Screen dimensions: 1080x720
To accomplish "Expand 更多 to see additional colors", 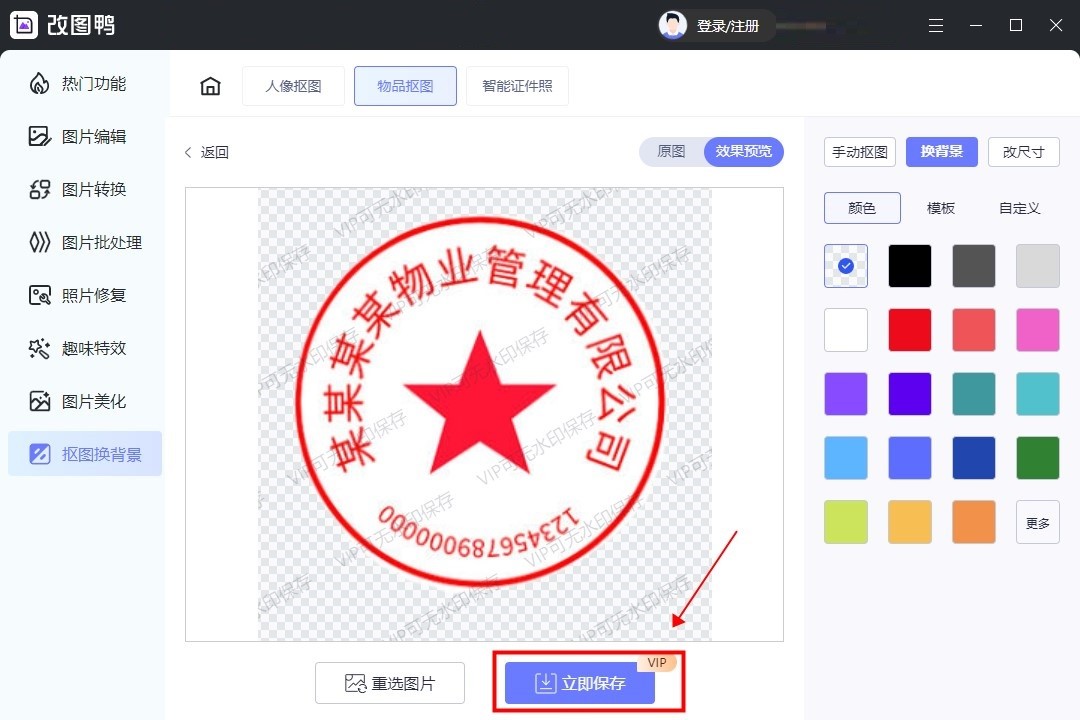I will pyautogui.click(x=1037, y=521).
